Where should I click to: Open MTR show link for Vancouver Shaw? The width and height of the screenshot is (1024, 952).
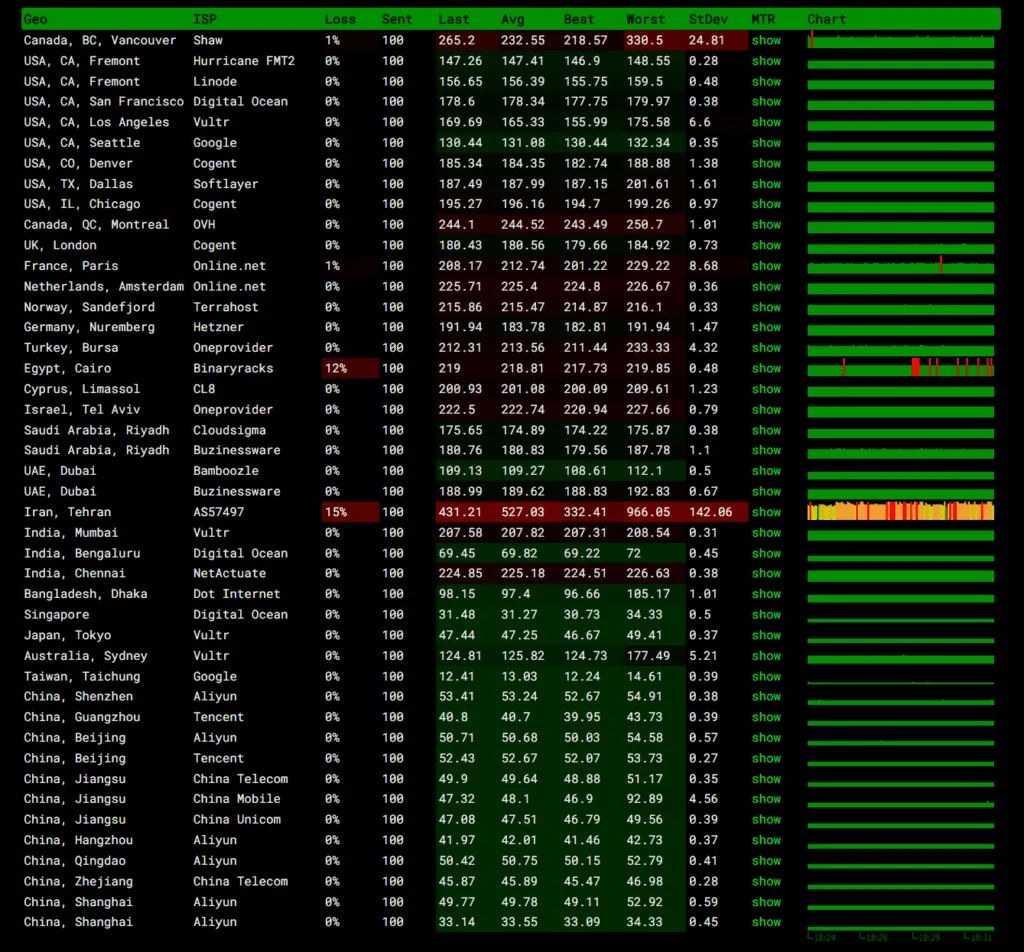(766, 40)
